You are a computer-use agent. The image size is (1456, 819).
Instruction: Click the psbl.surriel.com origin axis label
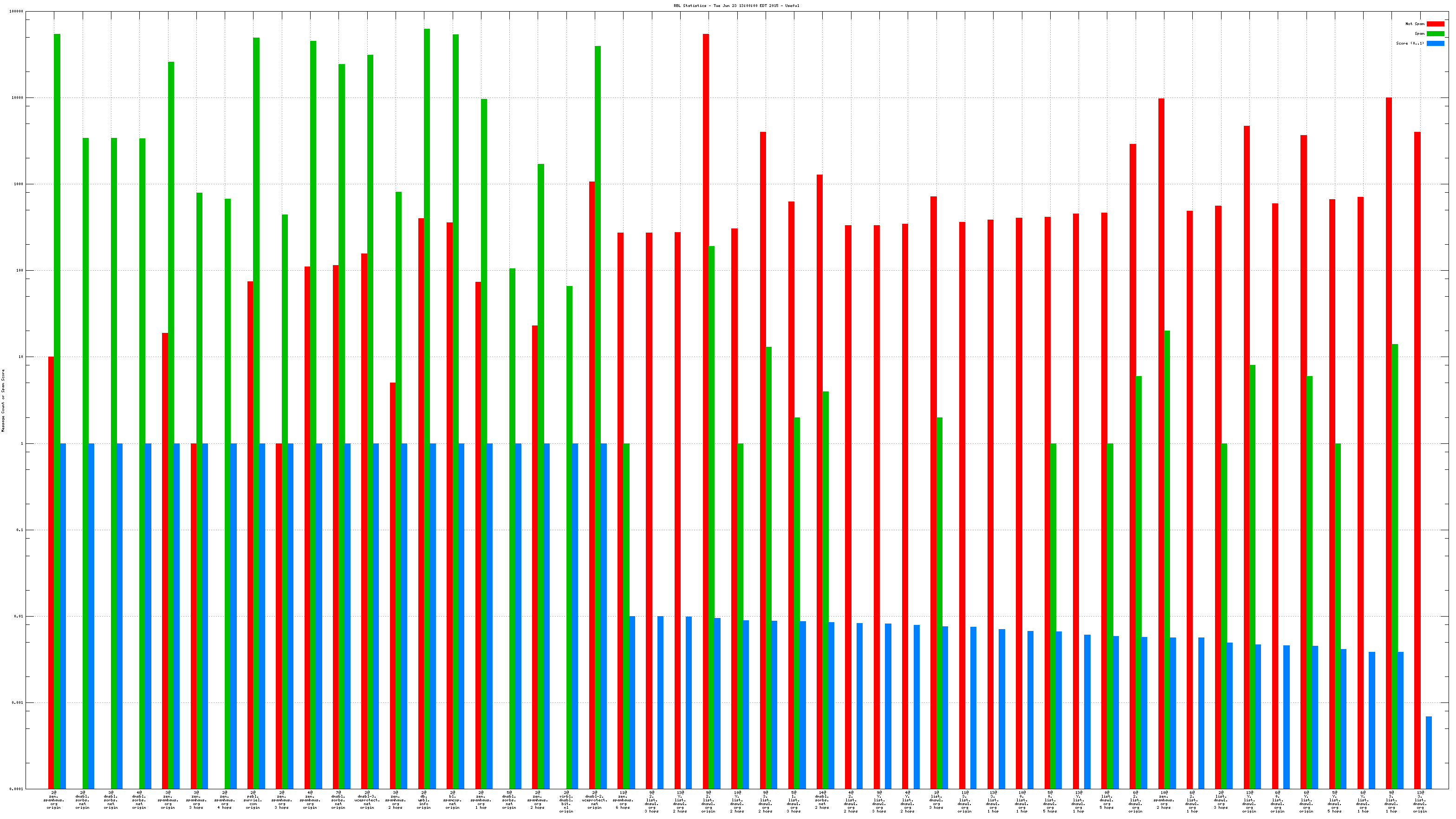tap(253, 800)
